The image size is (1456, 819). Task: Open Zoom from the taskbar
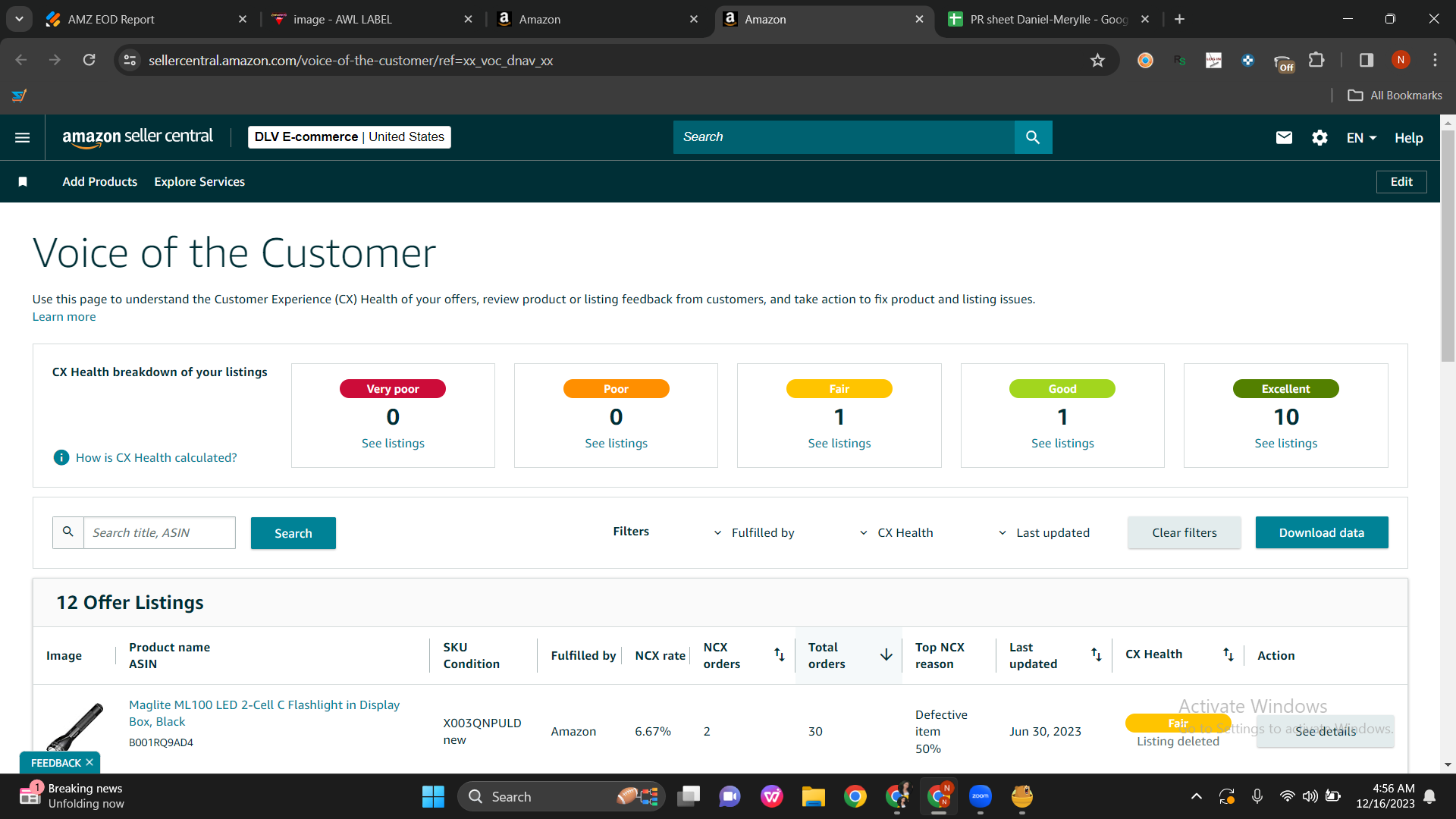click(980, 796)
